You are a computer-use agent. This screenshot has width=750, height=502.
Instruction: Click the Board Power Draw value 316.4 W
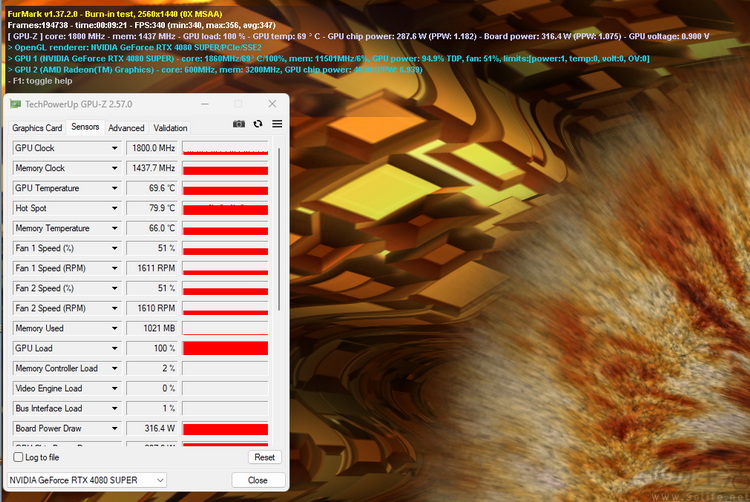pos(152,429)
